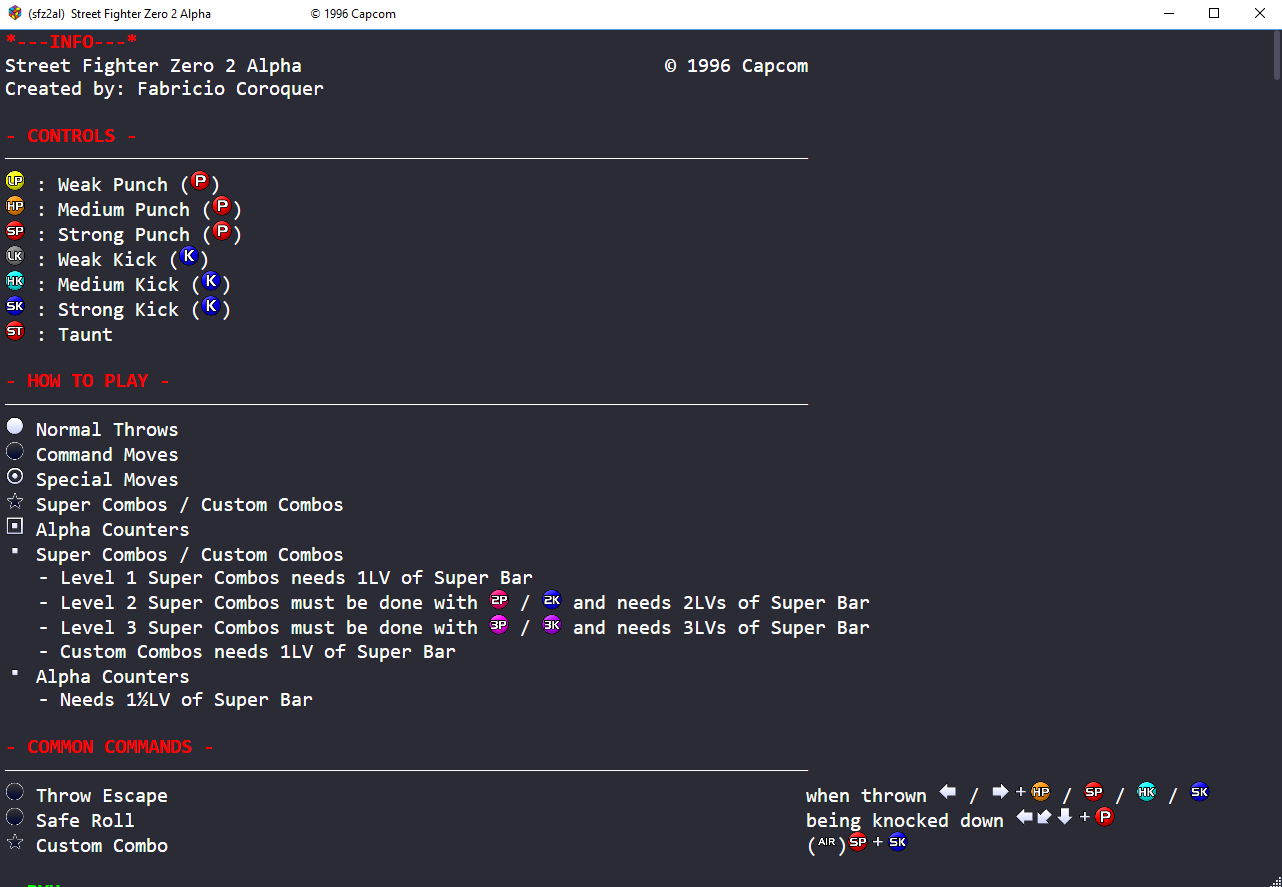Click the yellow LP icon beside Weak Punch
Image resolution: width=1282 pixels, height=887 pixels.
point(15,181)
